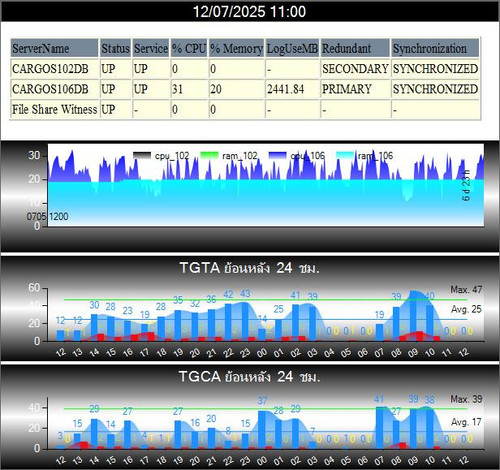Click the TGCA bar labeled 41
Image resolution: width=500 pixels, height=470 pixels.
click(x=379, y=428)
